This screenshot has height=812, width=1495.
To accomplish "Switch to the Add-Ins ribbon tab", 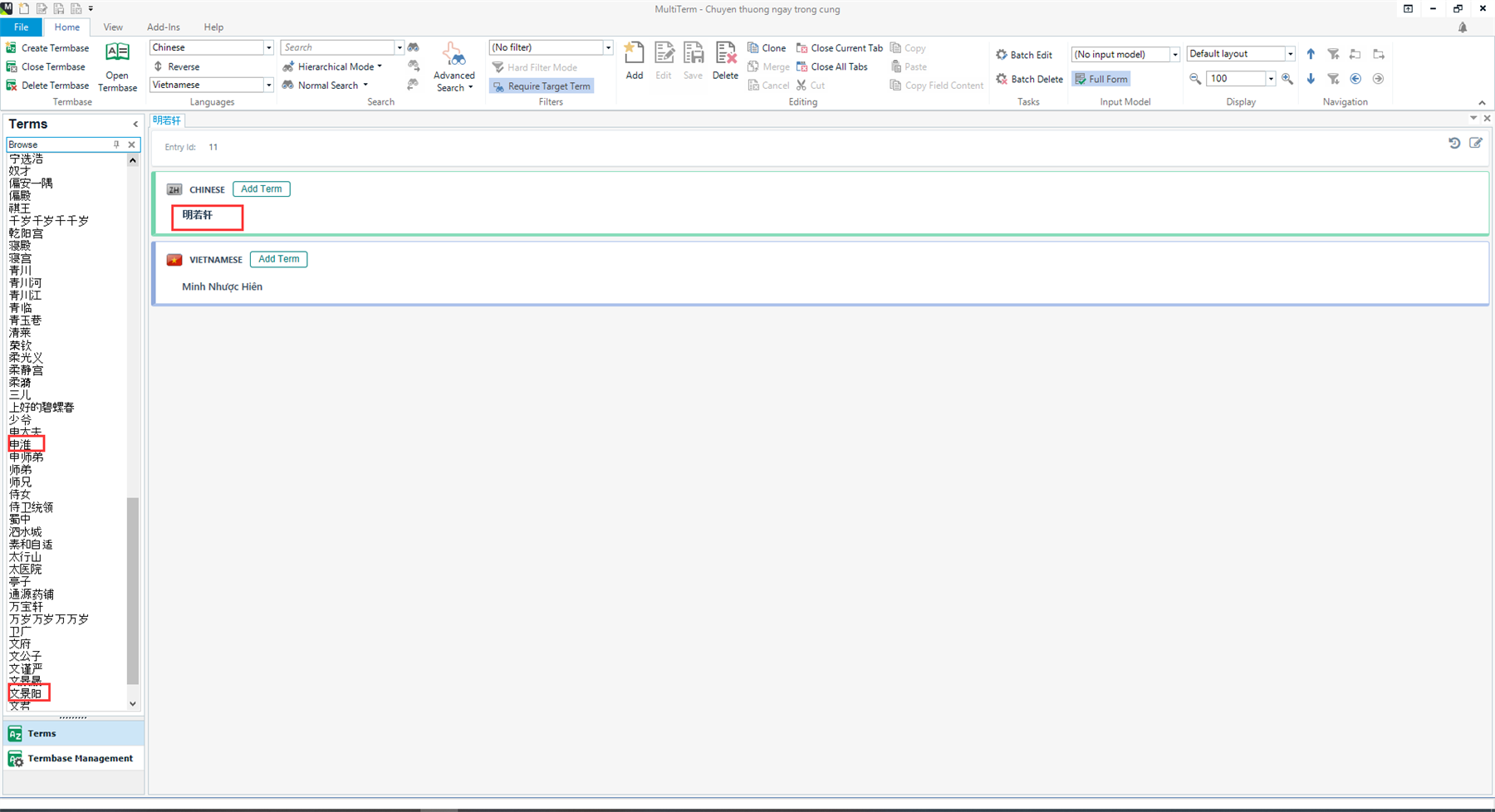I will click(x=164, y=27).
